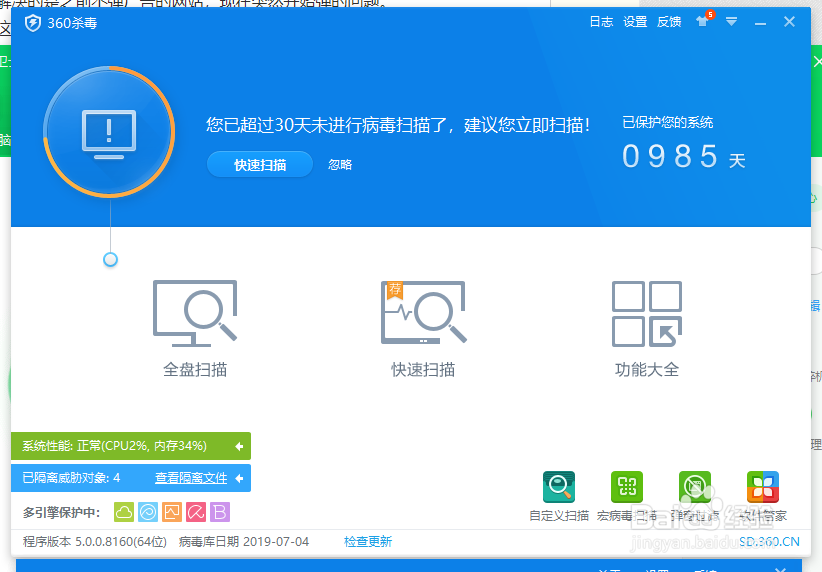
Task: Start the recommended 快速扫描 quick scan icon
Action: (x=424, y=312)
